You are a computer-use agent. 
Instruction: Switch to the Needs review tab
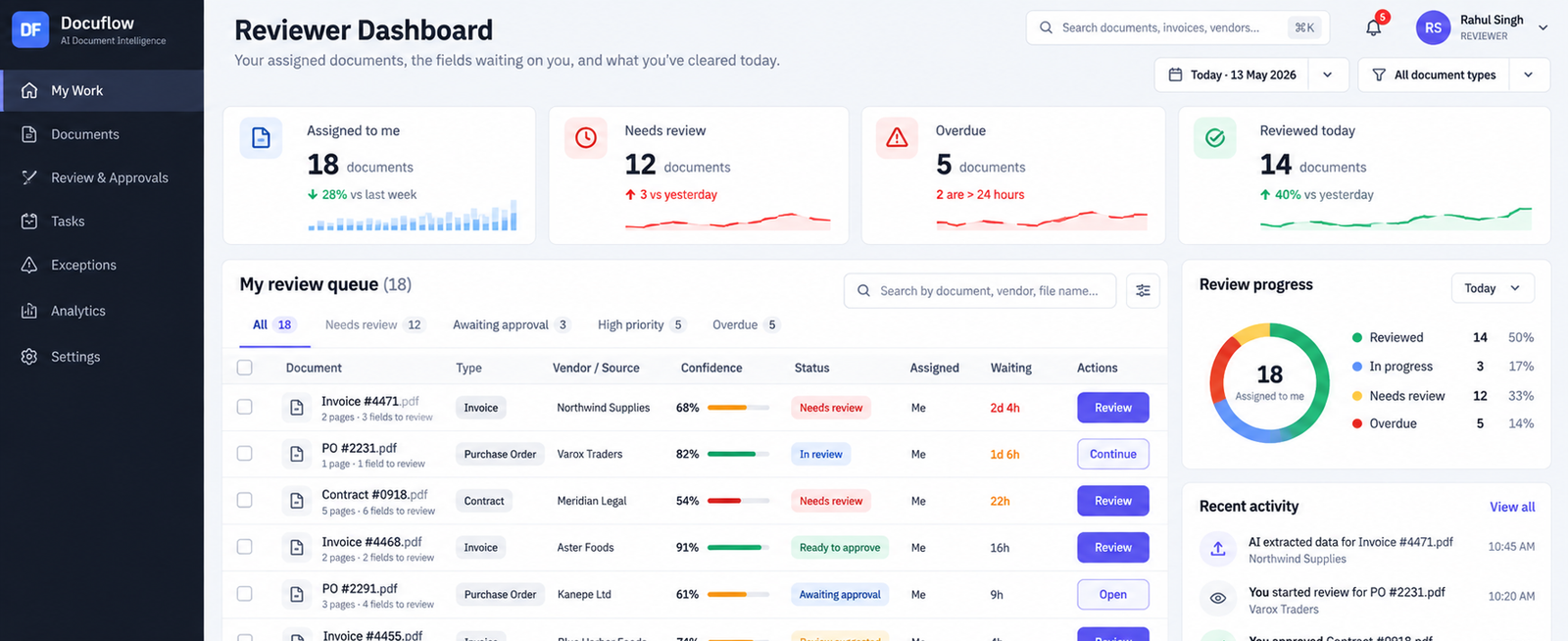pyautogui.click(x=374, y=324)
